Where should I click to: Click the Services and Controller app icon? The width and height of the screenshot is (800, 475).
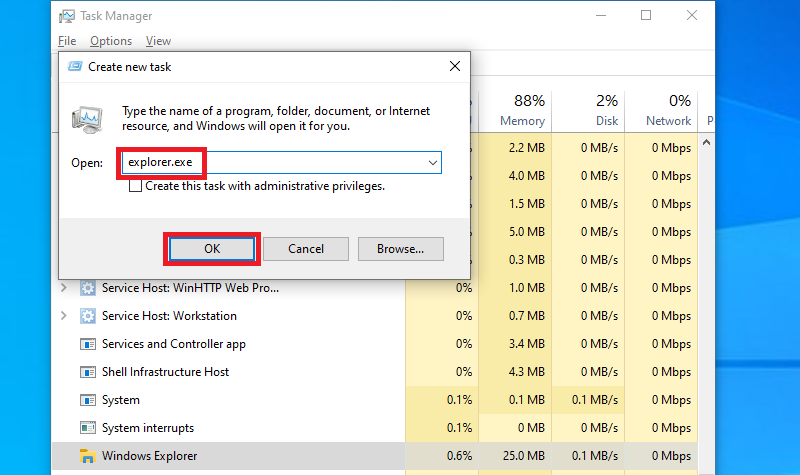coord(88,344)
